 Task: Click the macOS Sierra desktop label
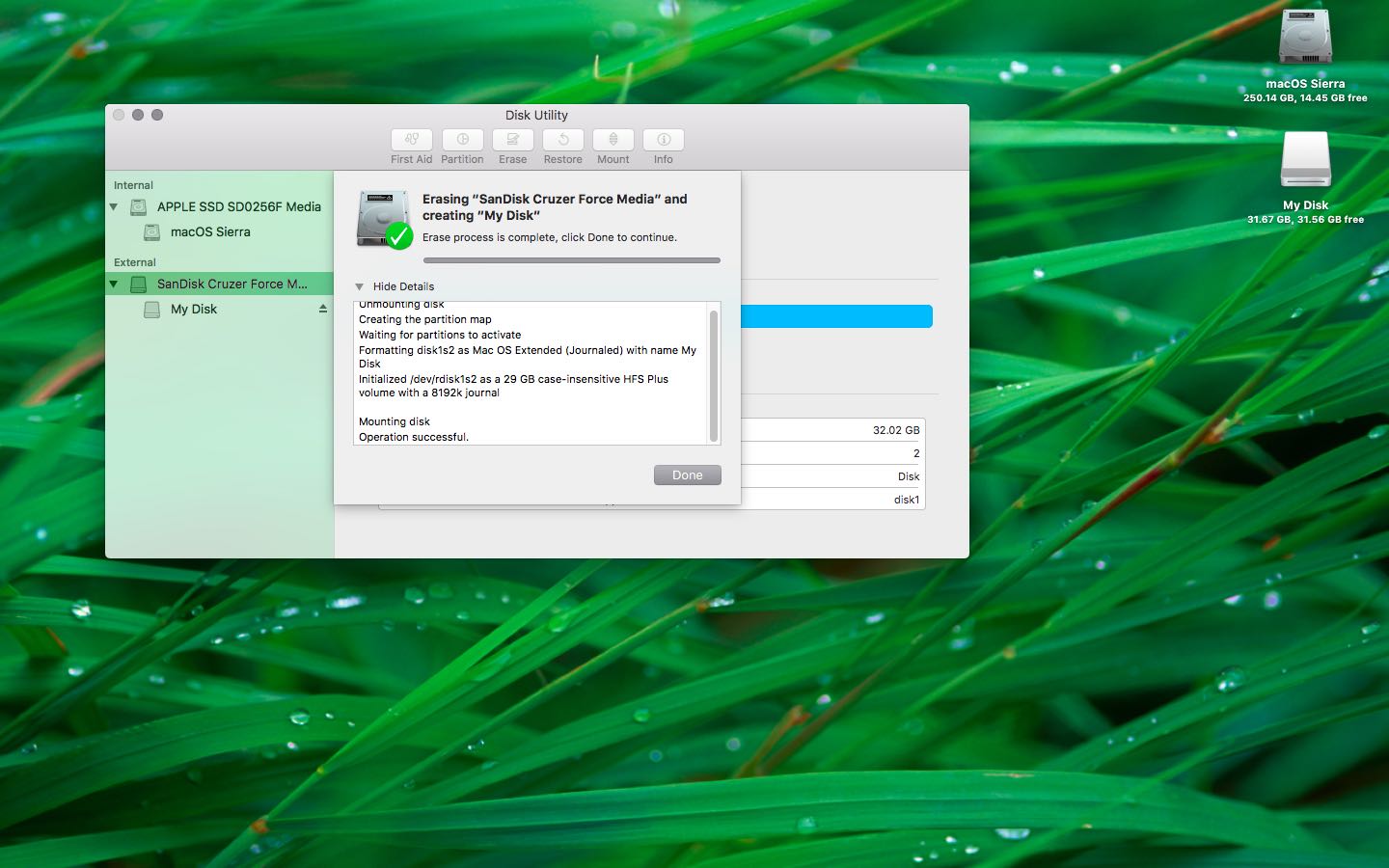1305,84
